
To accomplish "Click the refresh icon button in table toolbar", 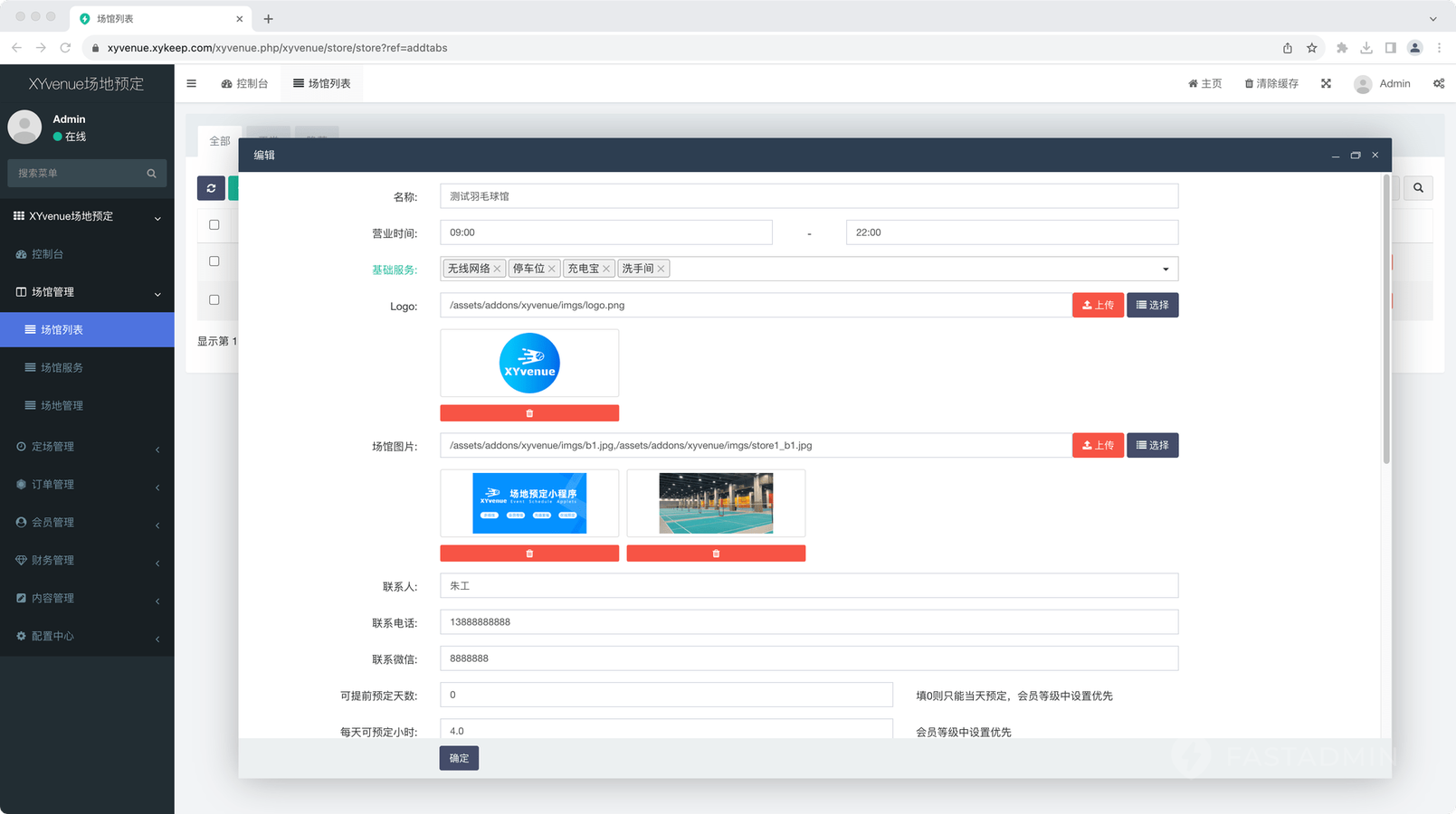I will [211, 188].
